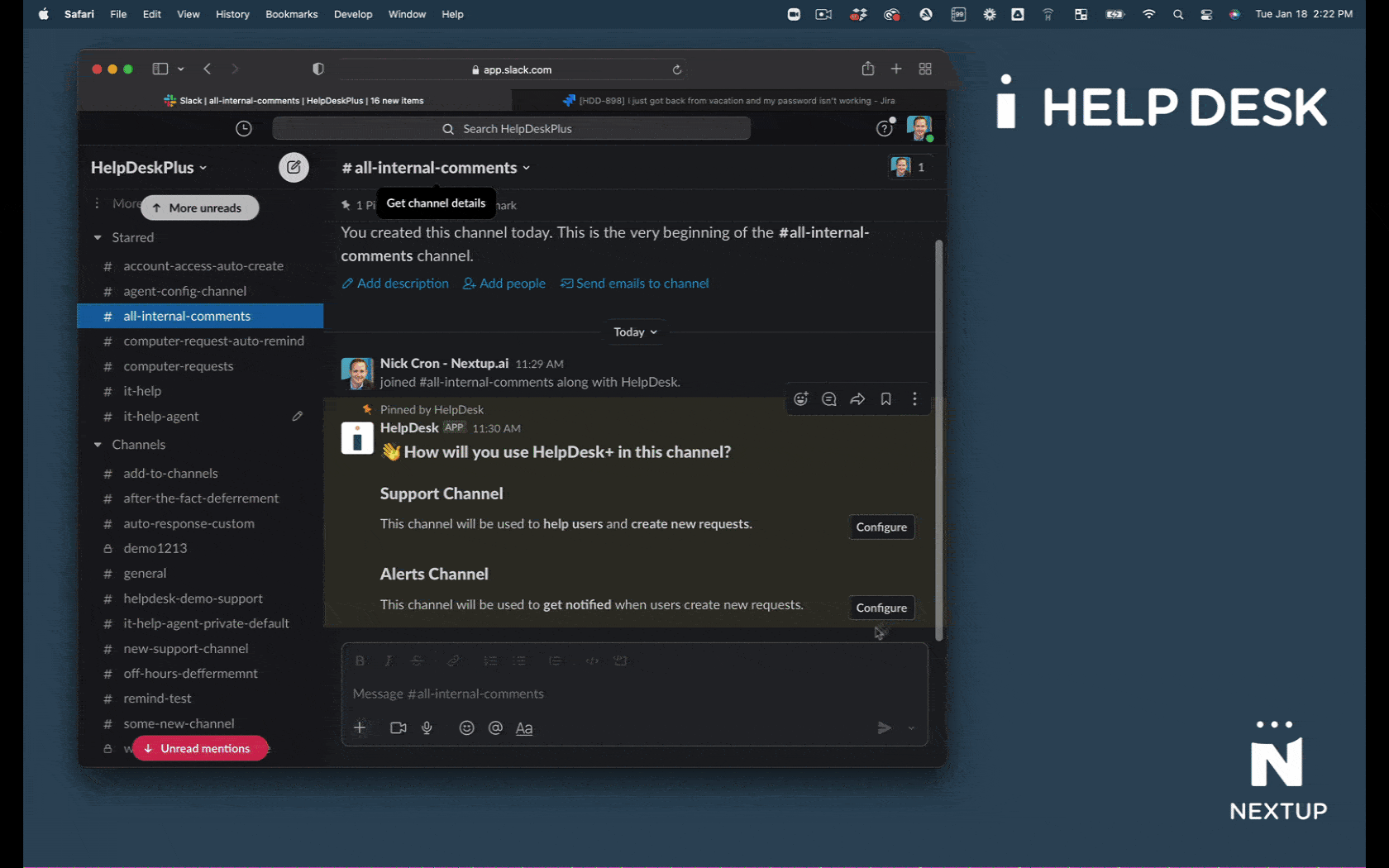The width and height of the screenshot is (1389, 868).
Task: Toggle bold formatting in composer
Action: 360,661
